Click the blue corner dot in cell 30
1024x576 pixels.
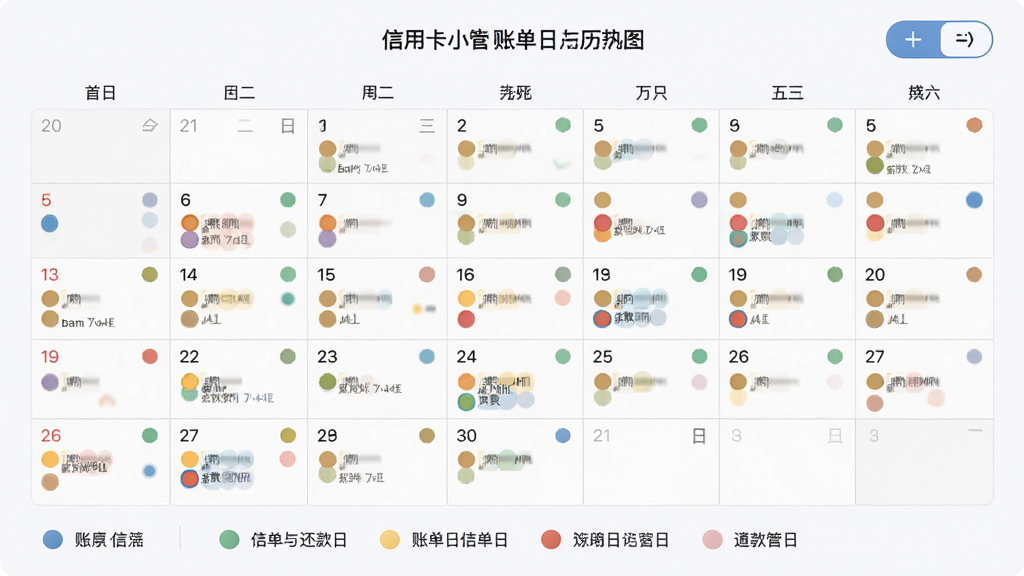(563, 436)
